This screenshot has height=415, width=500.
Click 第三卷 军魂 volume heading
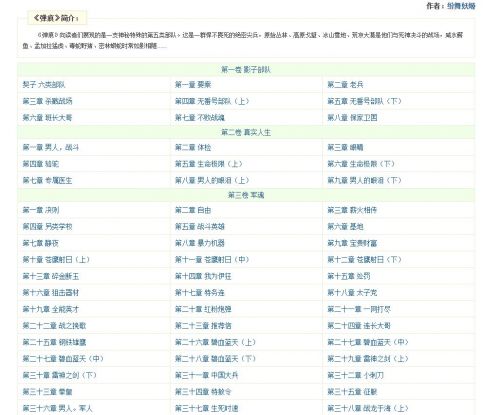tap(246, 195)
